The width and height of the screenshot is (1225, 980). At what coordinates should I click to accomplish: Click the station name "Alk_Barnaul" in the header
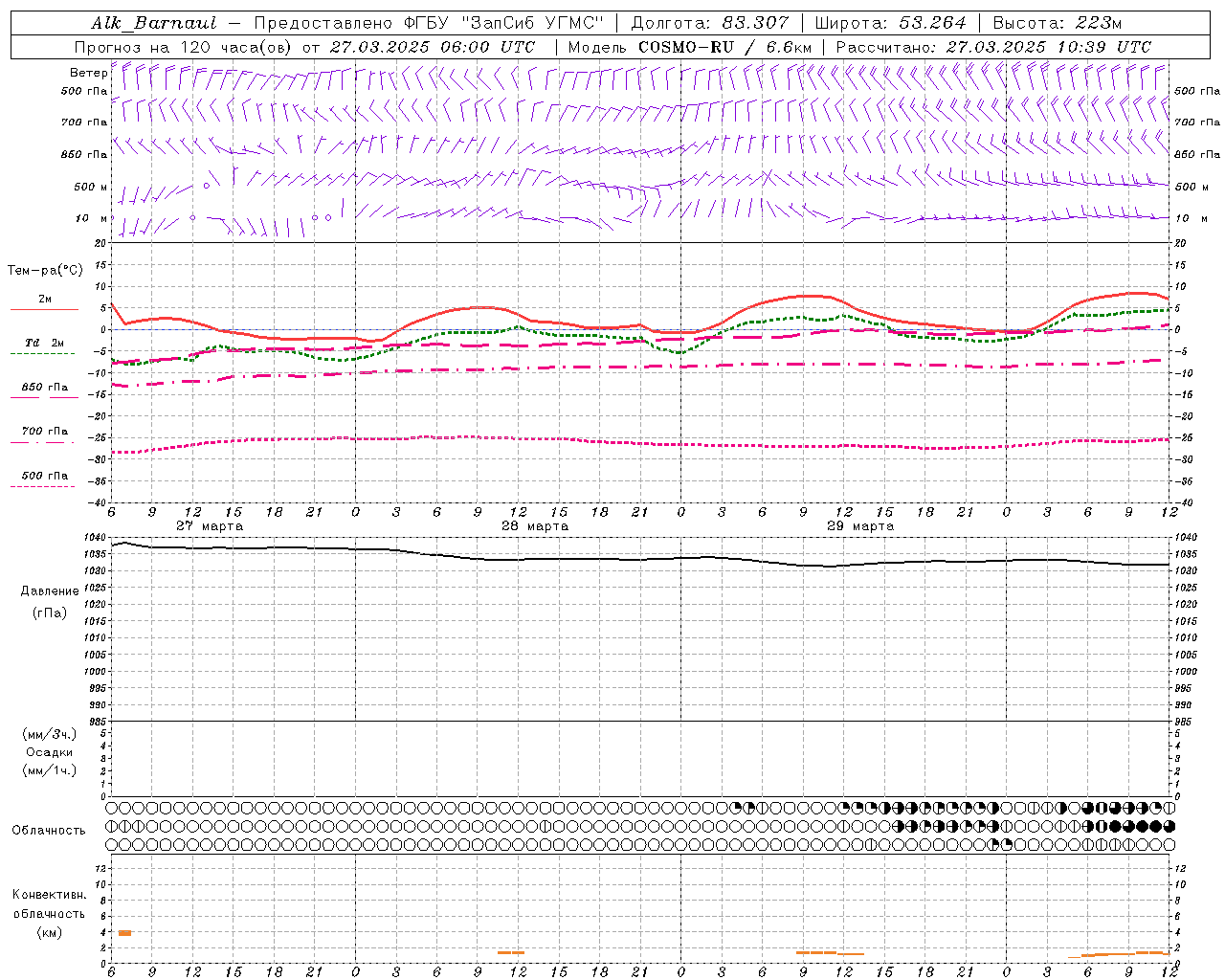point(154,23)
